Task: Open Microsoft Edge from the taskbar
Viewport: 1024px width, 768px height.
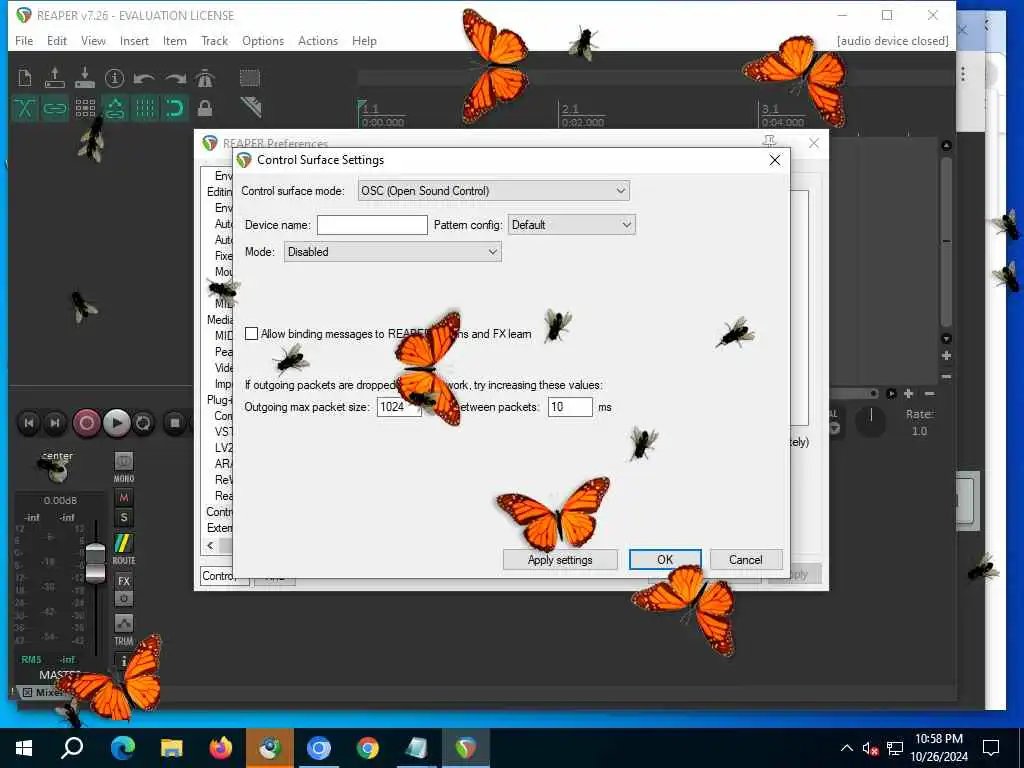Action: (123, 748)
